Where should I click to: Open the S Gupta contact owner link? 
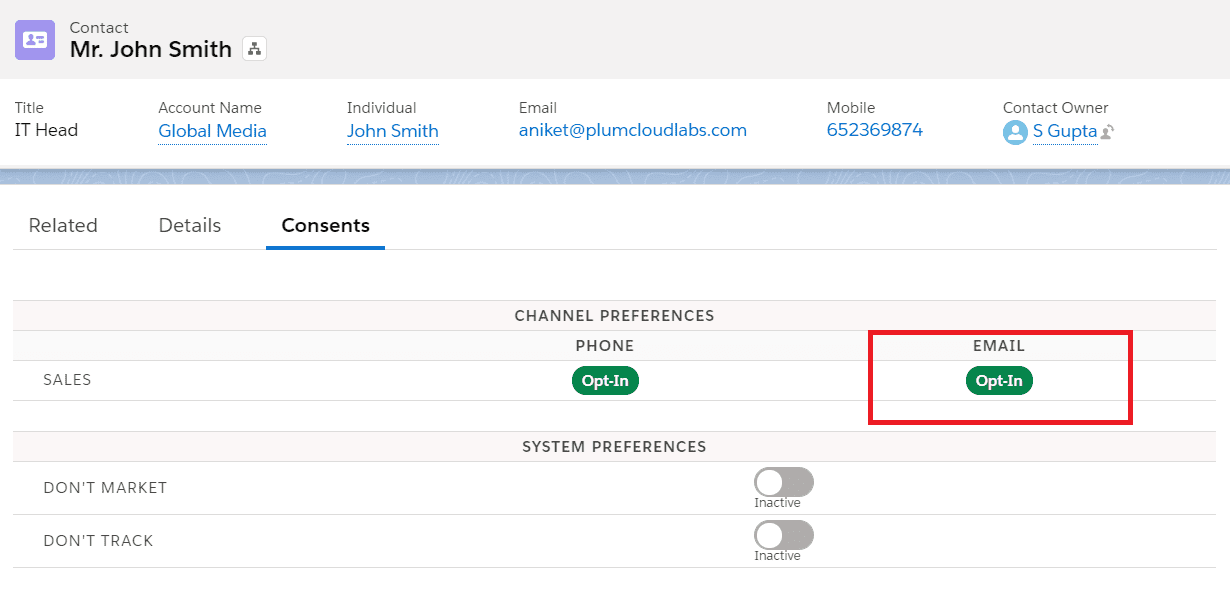point(1065,131)
